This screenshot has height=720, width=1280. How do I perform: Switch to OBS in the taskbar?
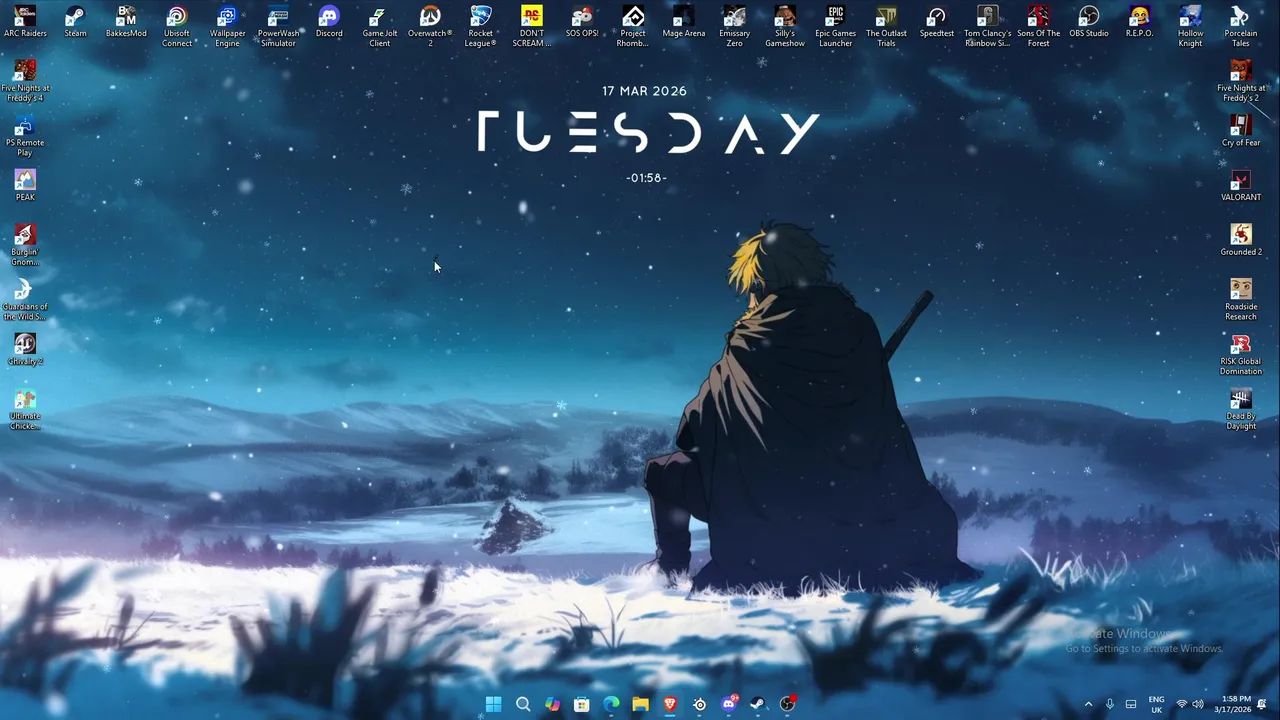point(788,704)
